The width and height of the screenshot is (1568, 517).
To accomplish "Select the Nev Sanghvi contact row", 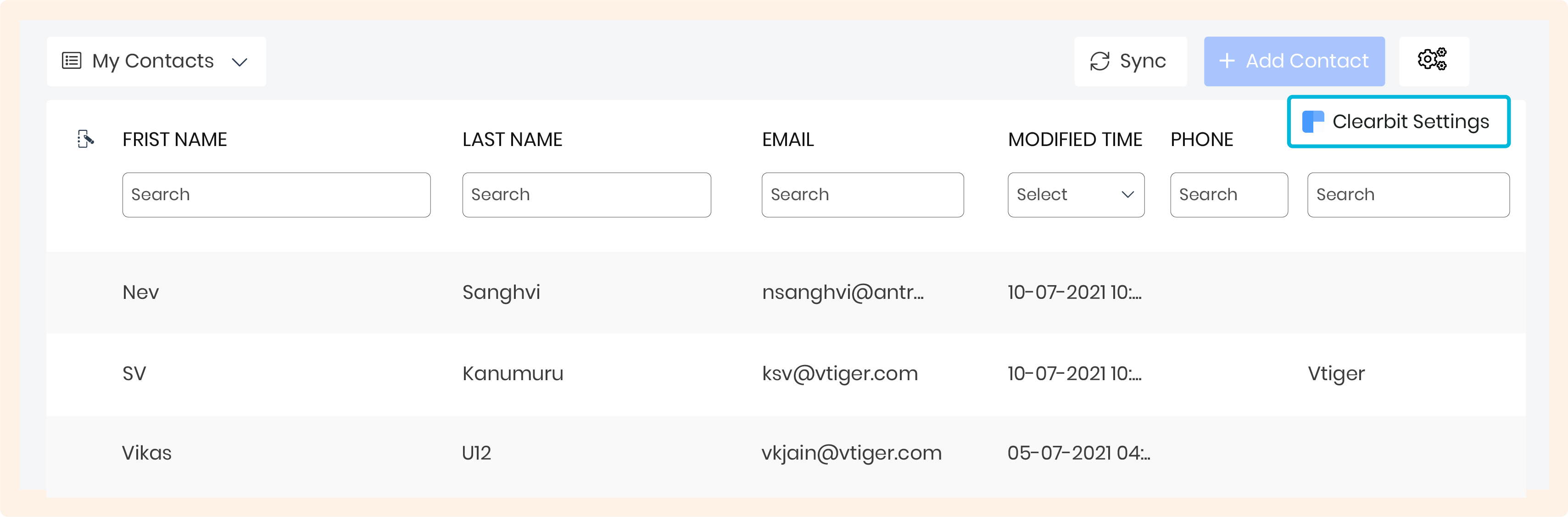I will (140, 292).
